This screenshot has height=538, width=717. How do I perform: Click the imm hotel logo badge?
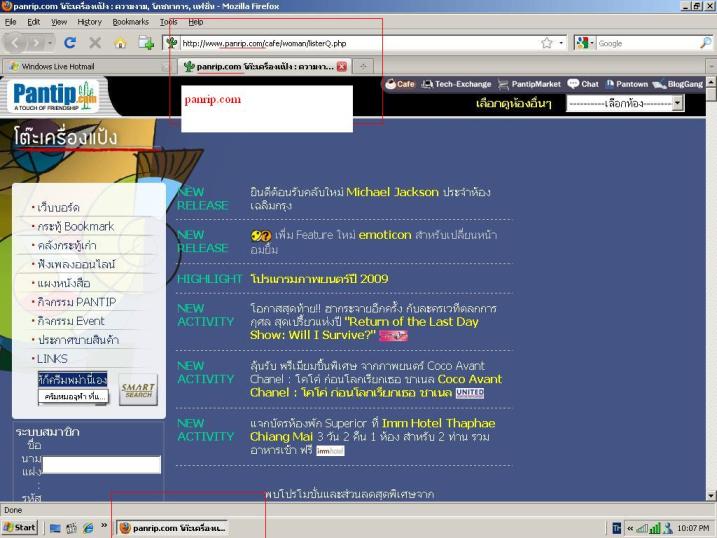(x=330, y=451)
